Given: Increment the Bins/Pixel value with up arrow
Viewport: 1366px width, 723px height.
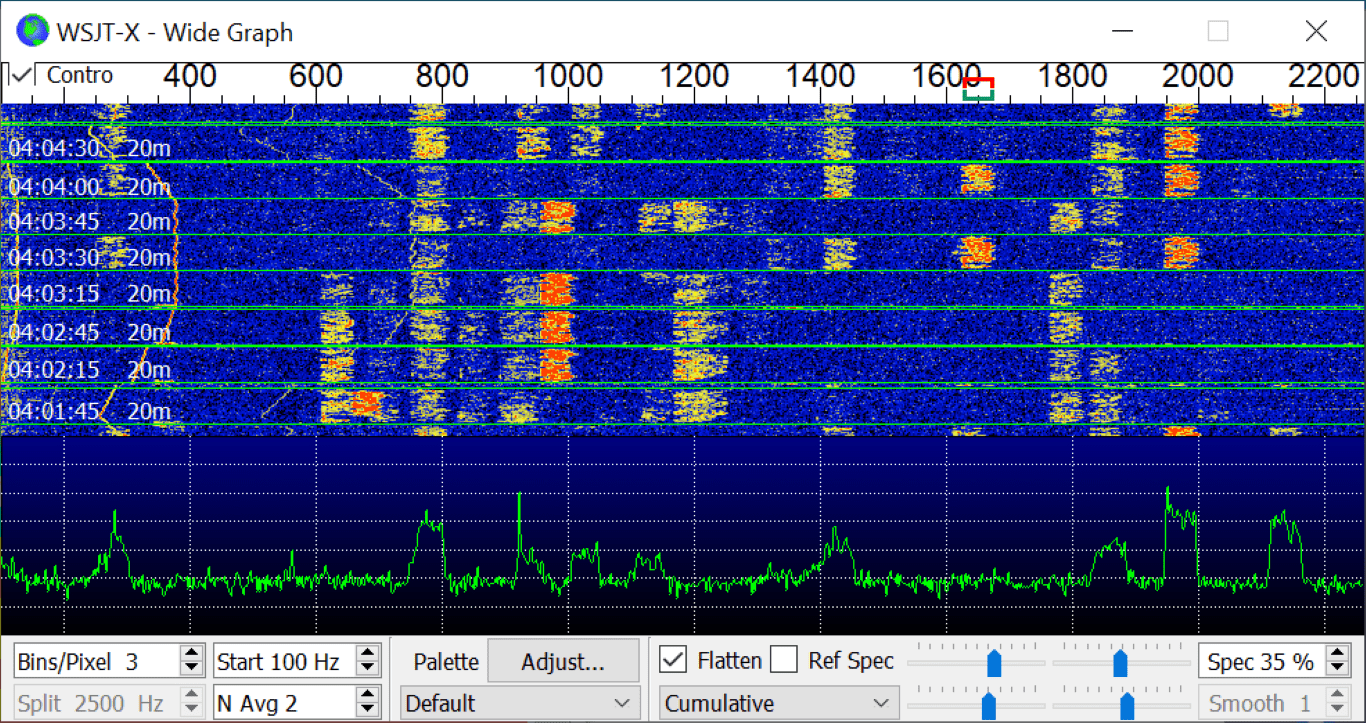Looking at the screenshot, I should (190, 654).
